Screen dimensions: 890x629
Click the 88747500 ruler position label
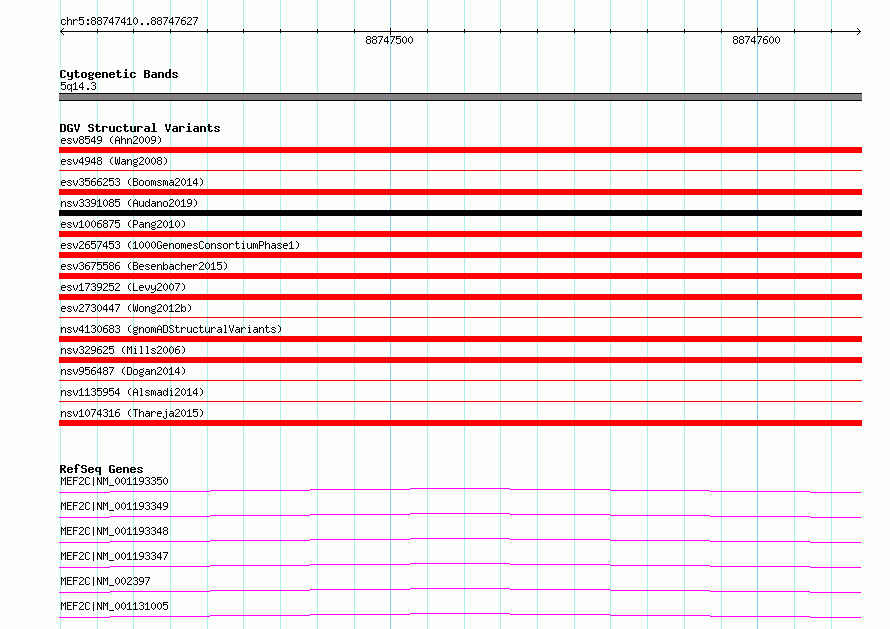pos(389,40)
